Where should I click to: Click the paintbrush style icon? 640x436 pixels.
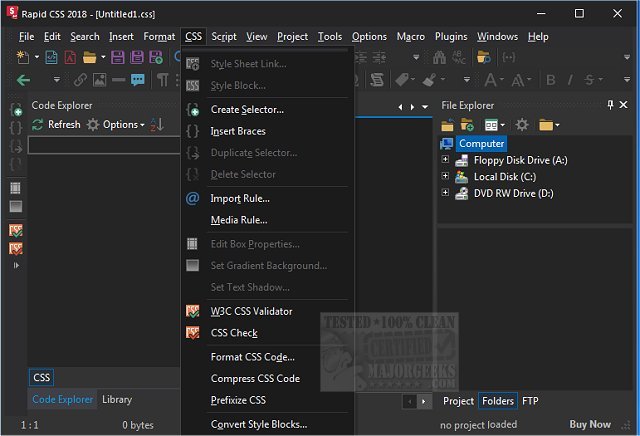point(429,80)
